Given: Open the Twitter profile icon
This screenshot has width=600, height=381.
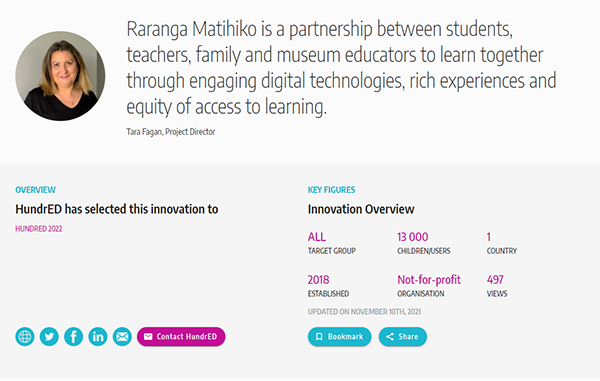Looking at the screenshot, I should [49, 337].
